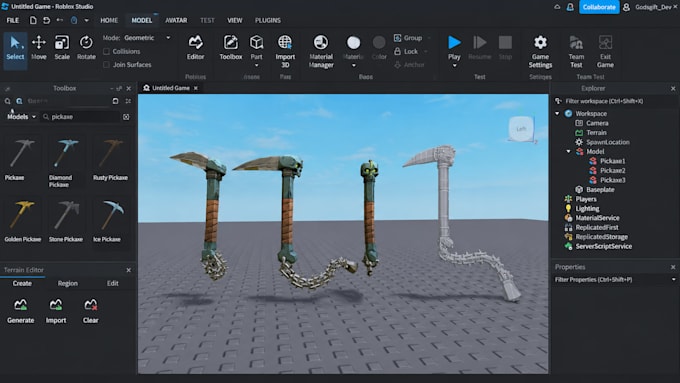Enable the Collisions checkbox

pos(106,52)
